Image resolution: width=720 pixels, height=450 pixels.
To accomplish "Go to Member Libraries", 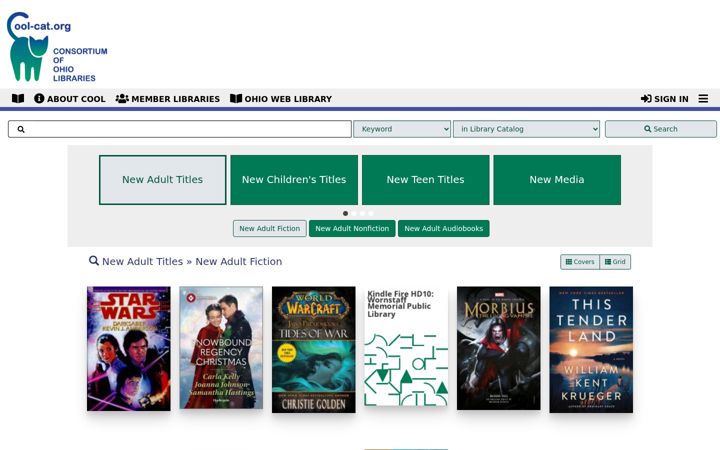I will [x=168, y=99].
